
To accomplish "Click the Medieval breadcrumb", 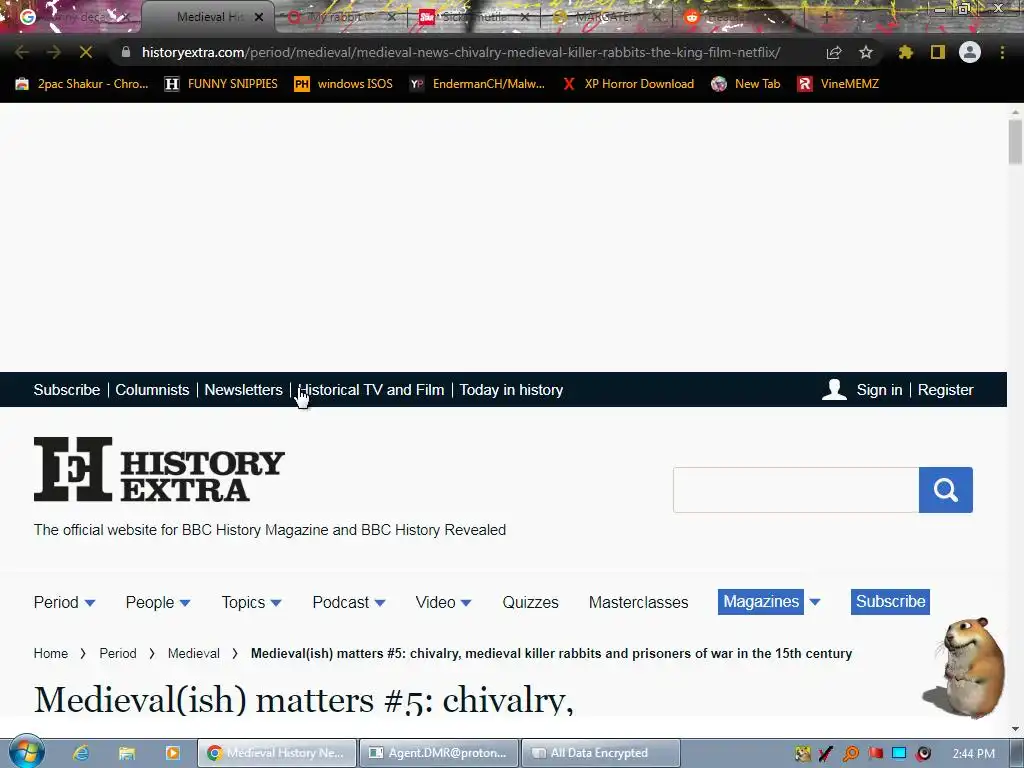I will pyautogui.click(x=193, y=653).
